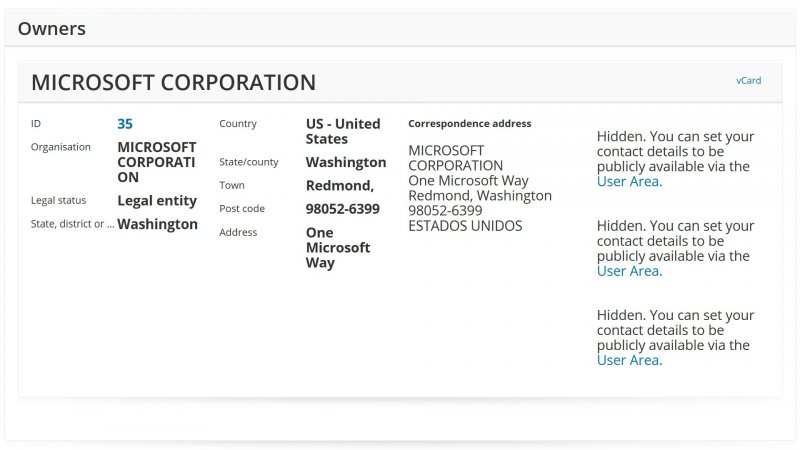Click the post code 98052-6399 value
The image size is (800, 450).
pyautogui.click(x=342, y=209)
